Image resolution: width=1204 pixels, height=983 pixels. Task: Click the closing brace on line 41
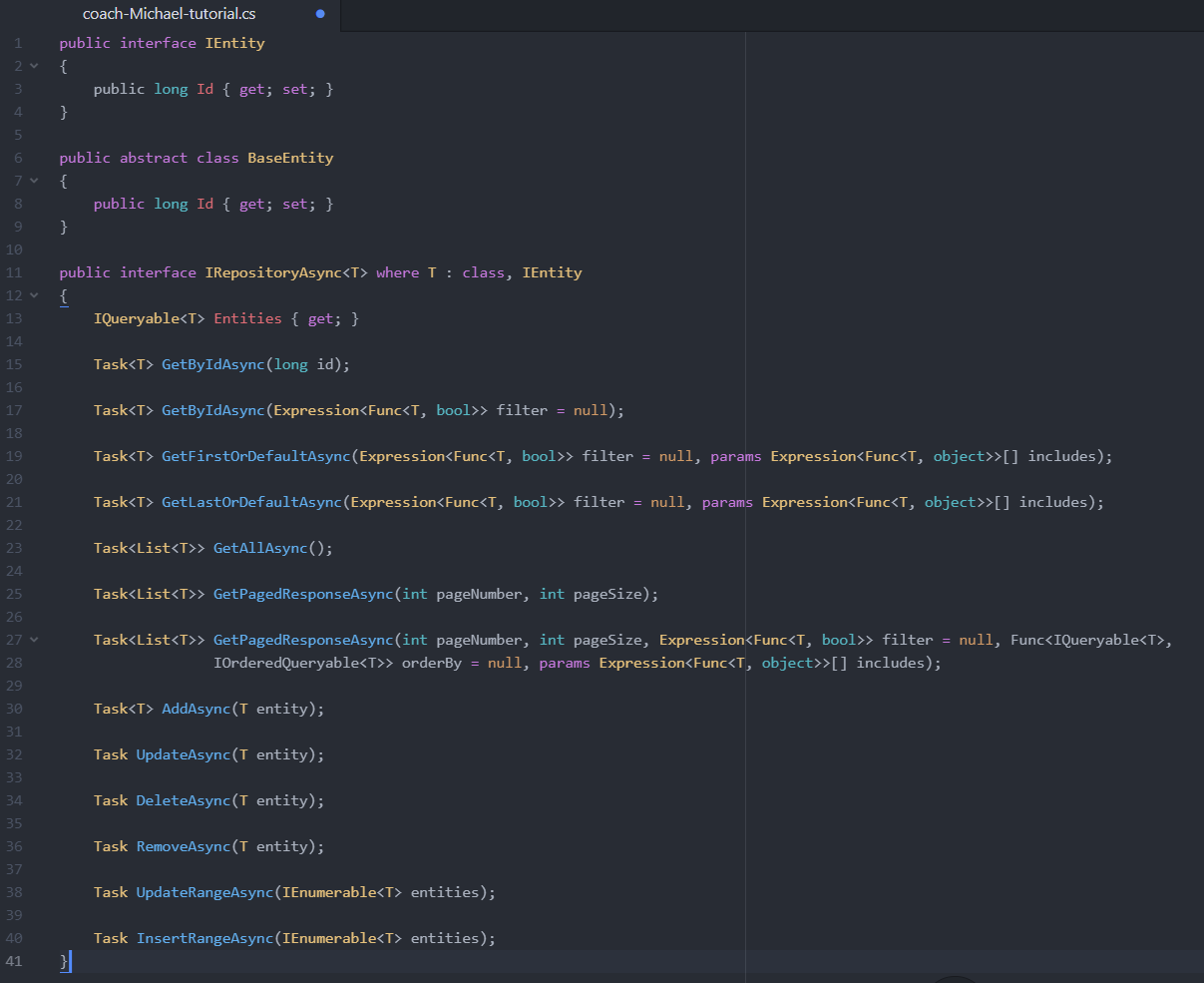coord(64,961)
